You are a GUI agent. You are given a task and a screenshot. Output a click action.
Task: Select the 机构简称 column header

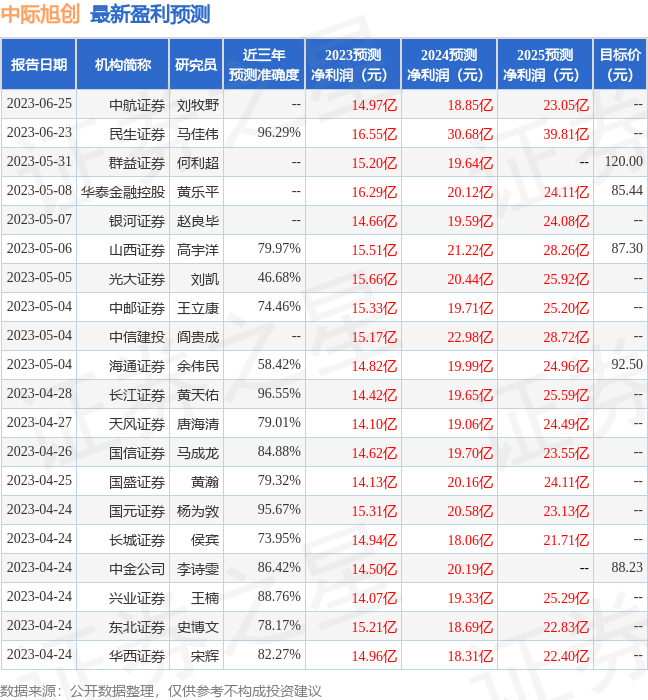click(x=123, y=64)
